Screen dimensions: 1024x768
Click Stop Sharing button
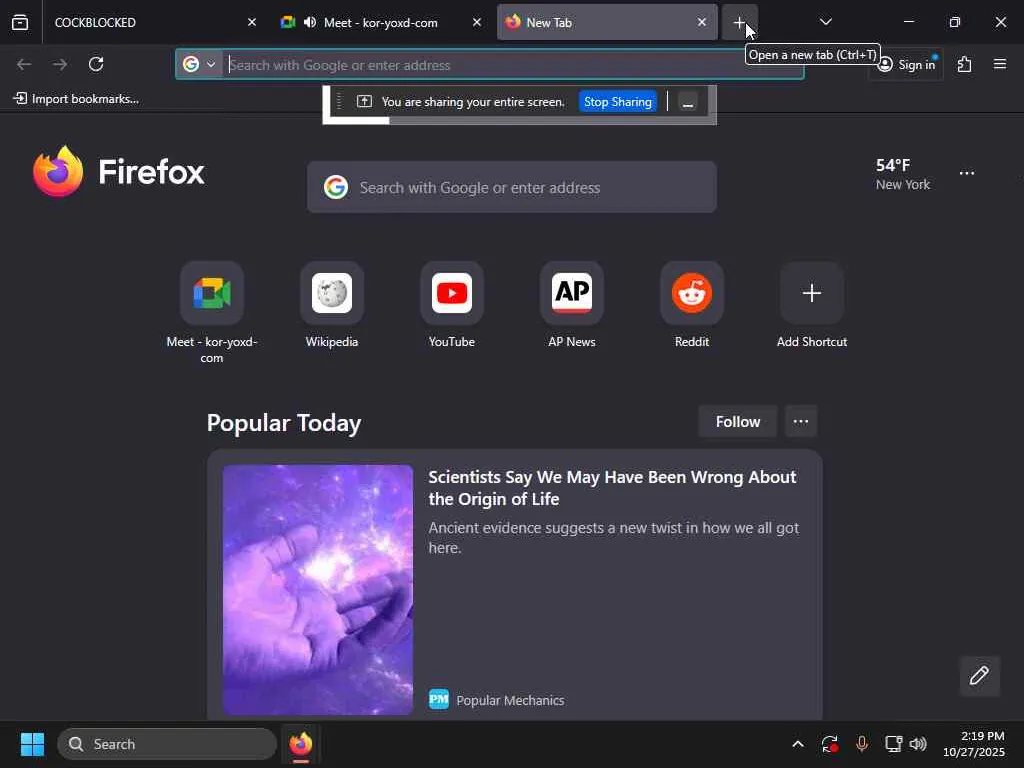pos(617,102)
